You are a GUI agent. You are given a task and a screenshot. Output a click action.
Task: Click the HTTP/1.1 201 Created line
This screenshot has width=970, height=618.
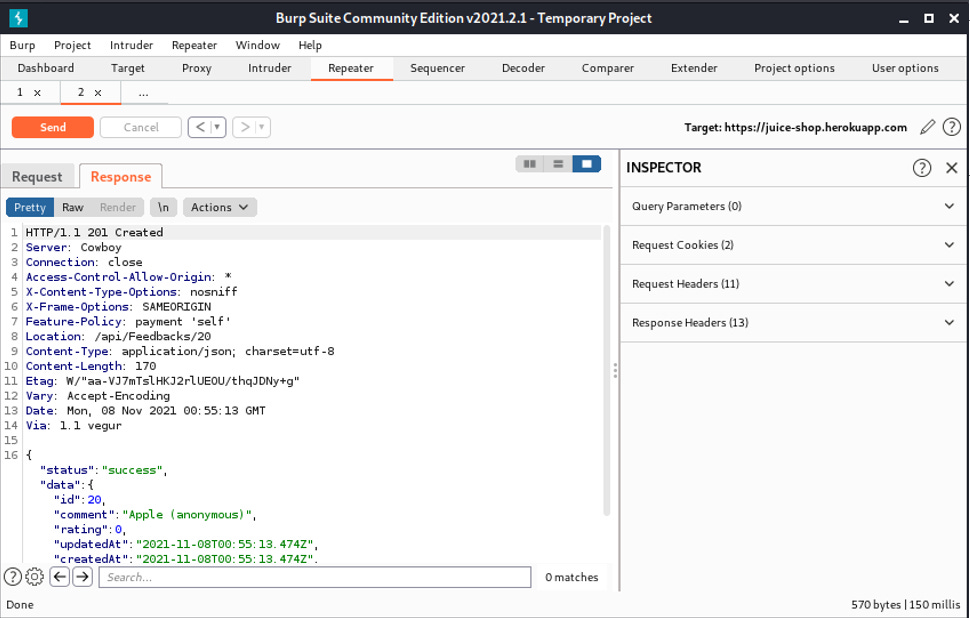pos(94,233)
